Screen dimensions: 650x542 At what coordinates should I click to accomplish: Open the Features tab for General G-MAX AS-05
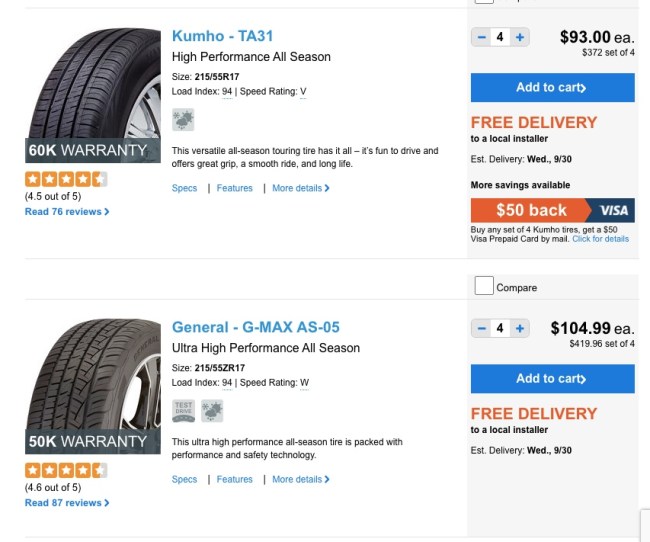tap(235, 479)
